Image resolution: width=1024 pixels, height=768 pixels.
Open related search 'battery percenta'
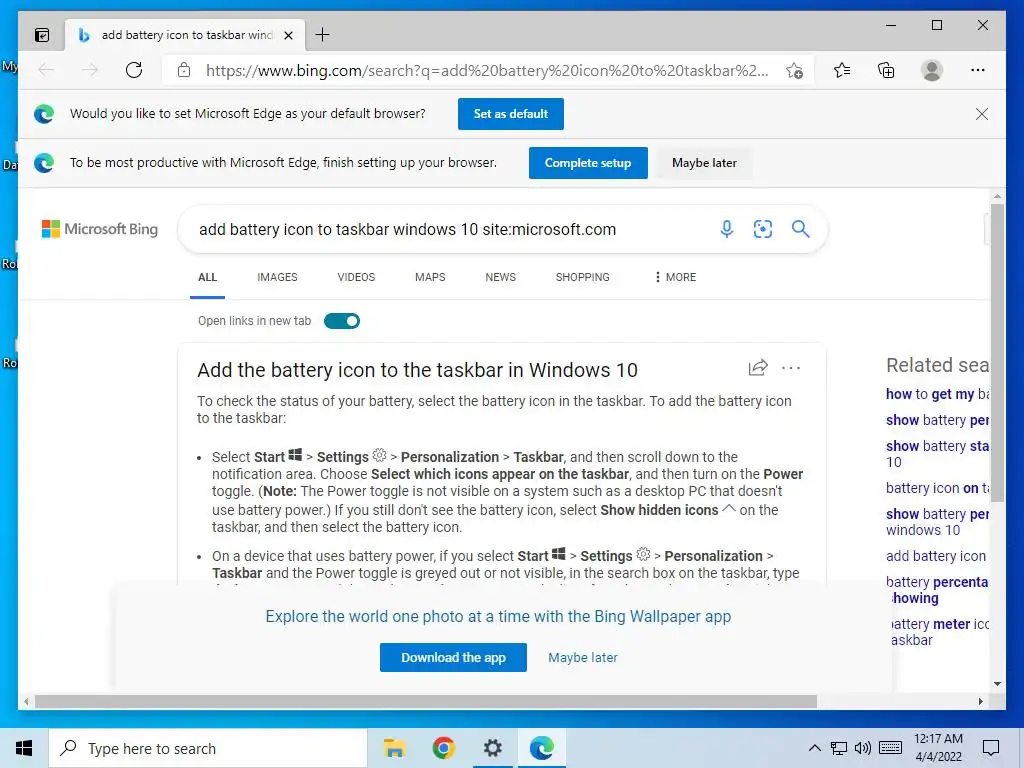point(938,590)
